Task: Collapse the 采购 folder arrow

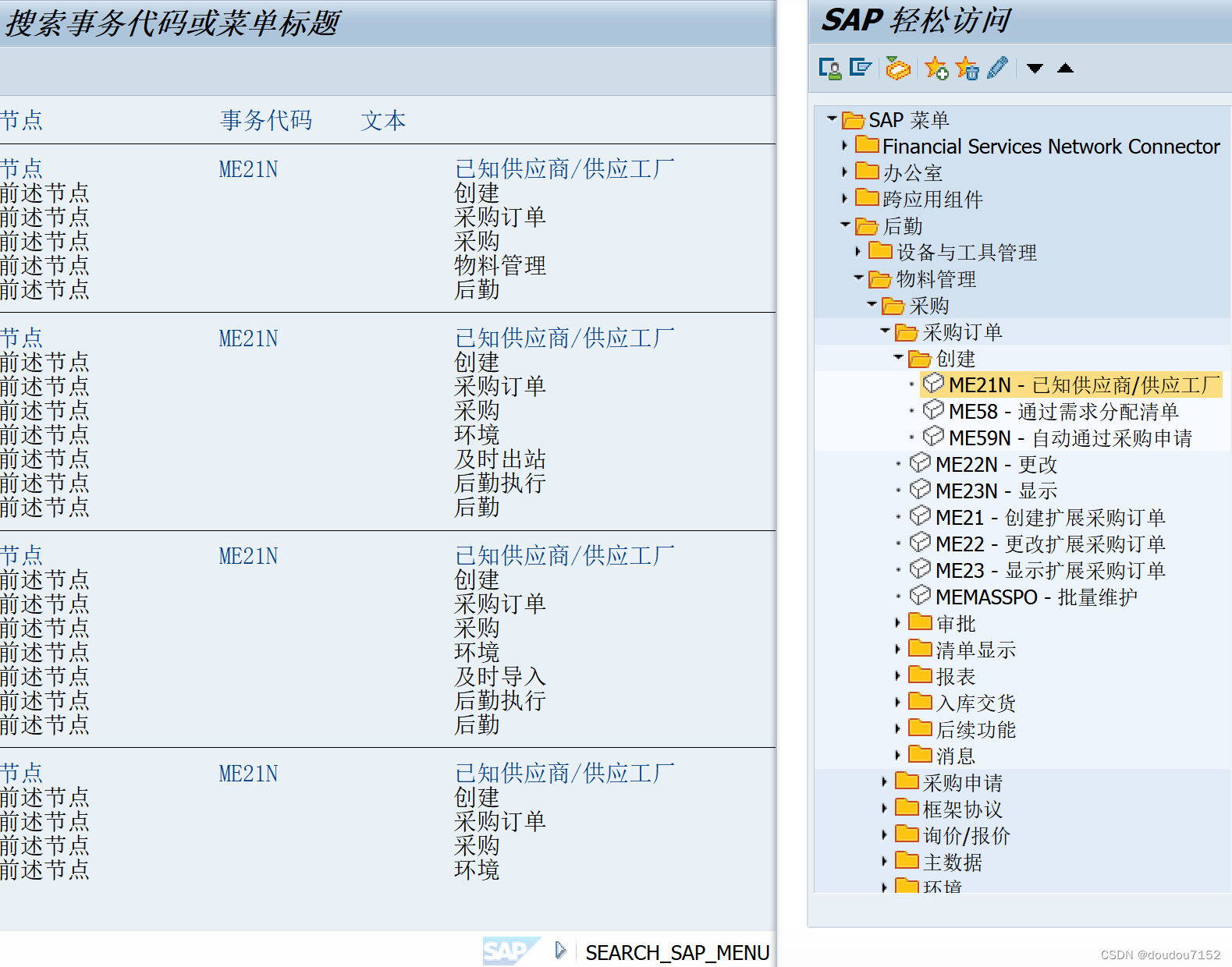Action: [872, 305]
